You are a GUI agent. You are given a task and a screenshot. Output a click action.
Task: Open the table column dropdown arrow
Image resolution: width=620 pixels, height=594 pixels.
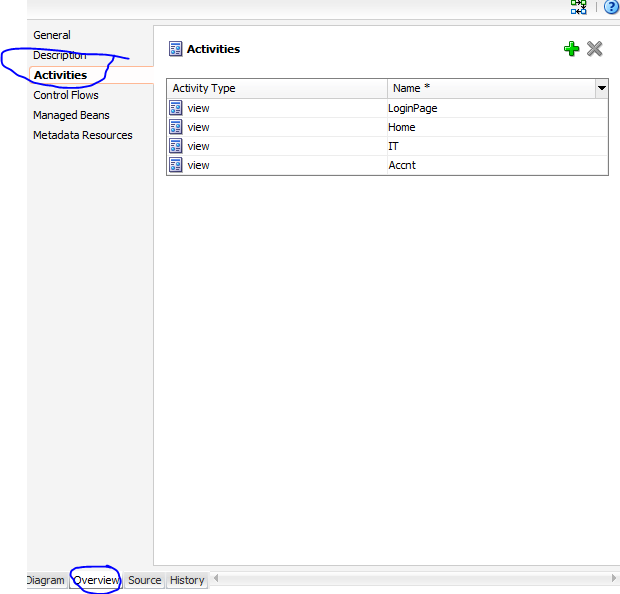pyautogui.click(x=601, y=88)
